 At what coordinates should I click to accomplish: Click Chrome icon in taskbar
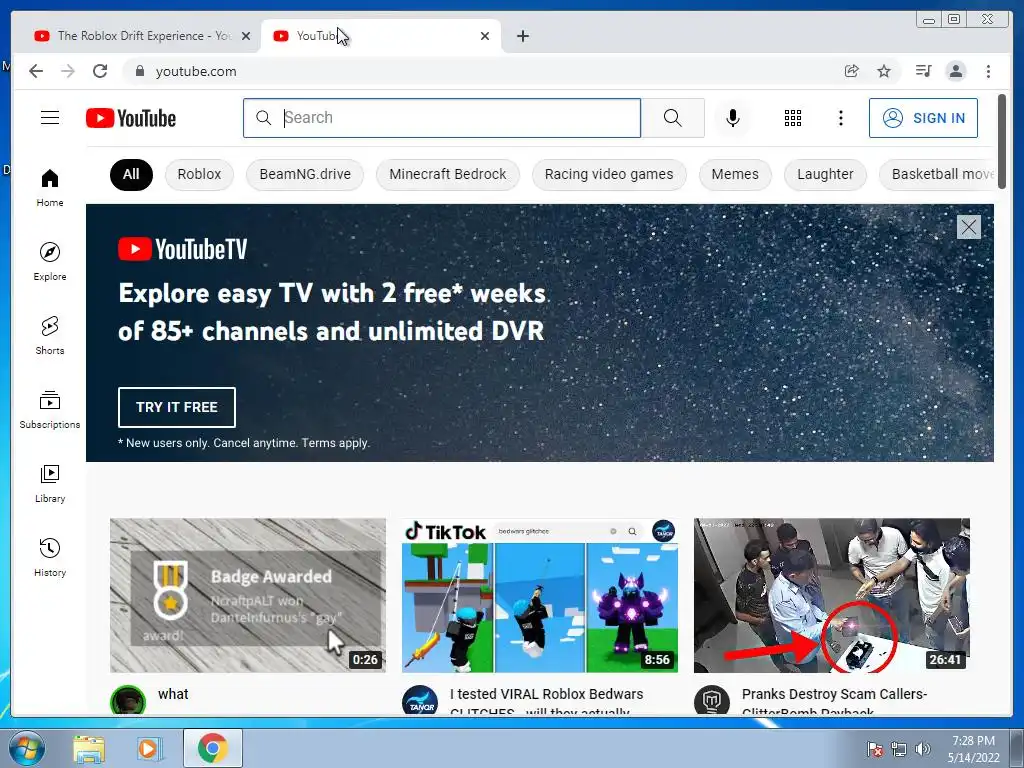click(213, 748)
